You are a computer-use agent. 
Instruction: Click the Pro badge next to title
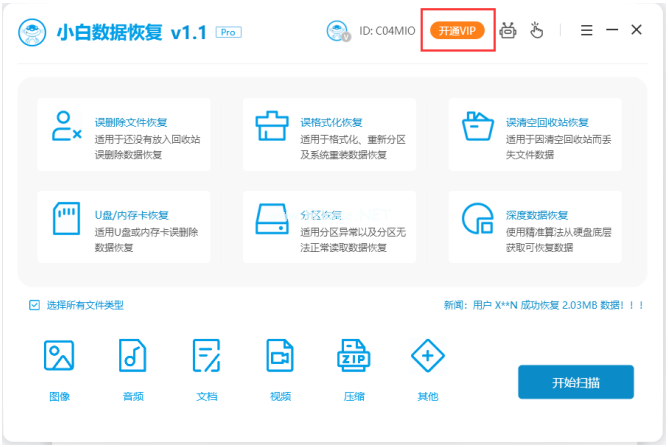click(228, 32)
